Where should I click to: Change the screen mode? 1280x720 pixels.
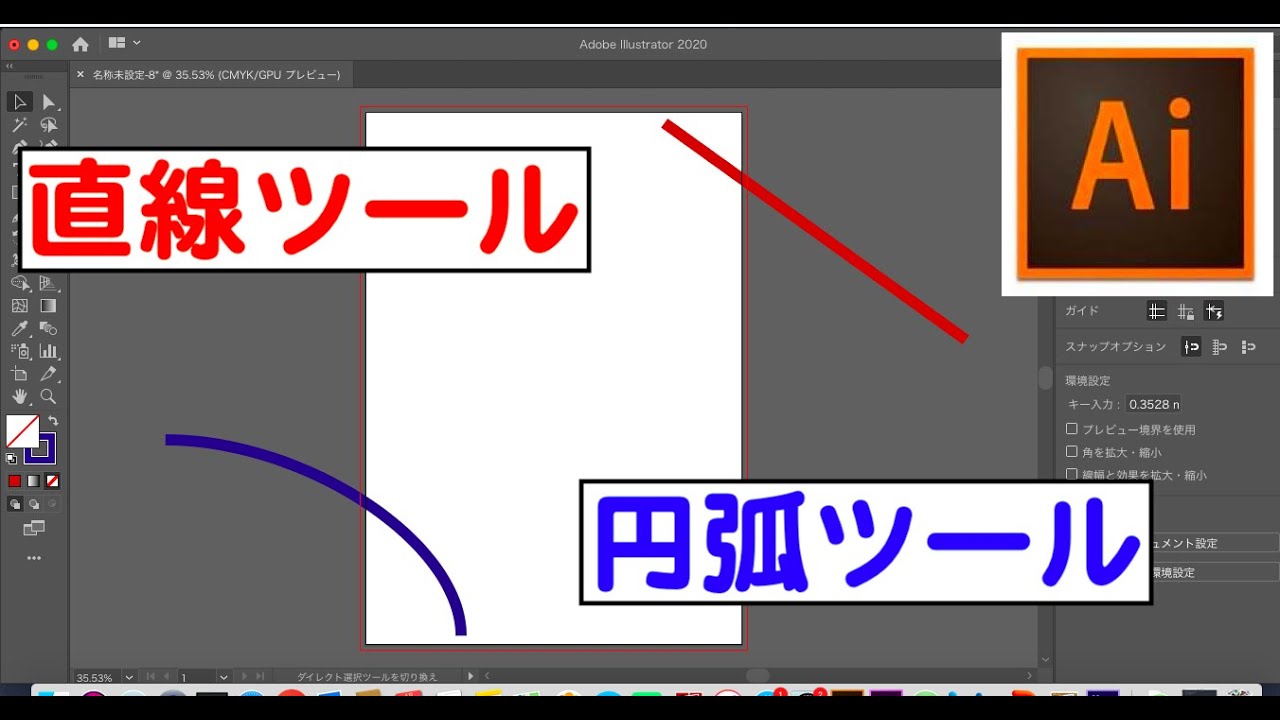[x=34, y=528]
